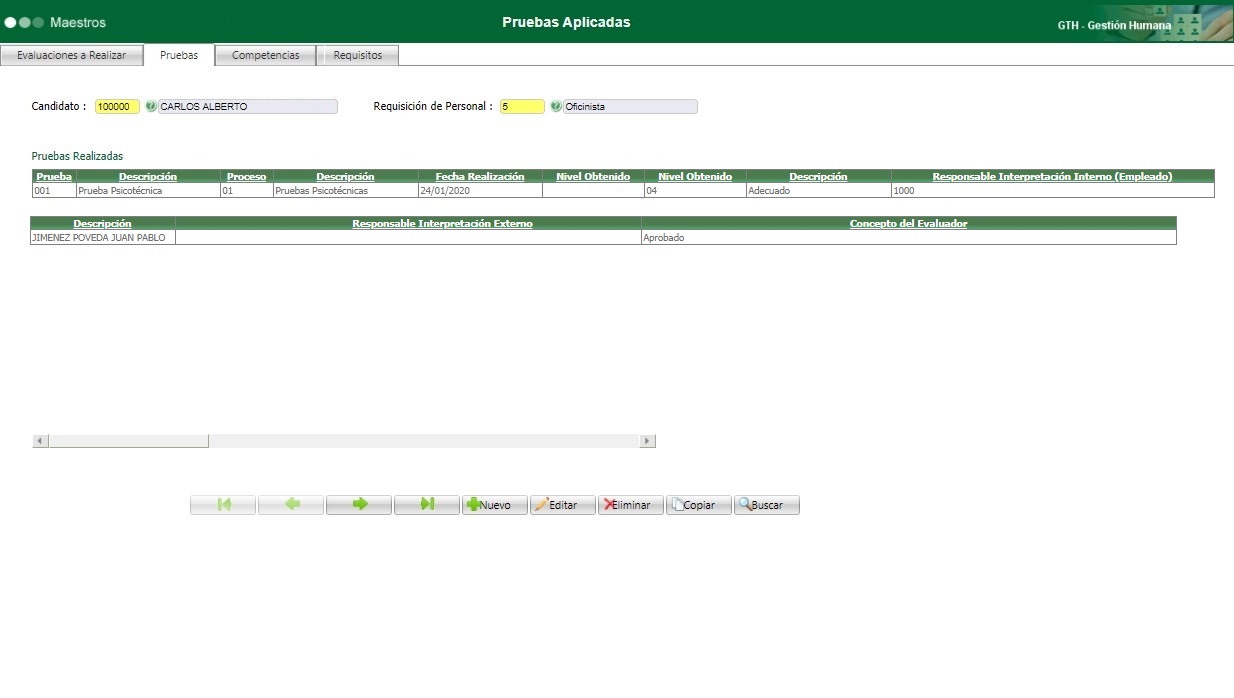Click GTH - Gestión Humana header label
The height and width of the screenshot is (698, 1234).
pos(1114,25)
